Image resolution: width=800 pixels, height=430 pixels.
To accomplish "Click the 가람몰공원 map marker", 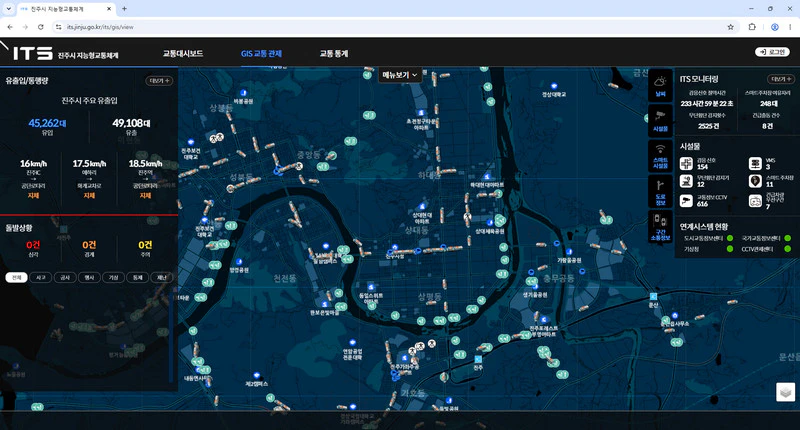I will 569,252.
